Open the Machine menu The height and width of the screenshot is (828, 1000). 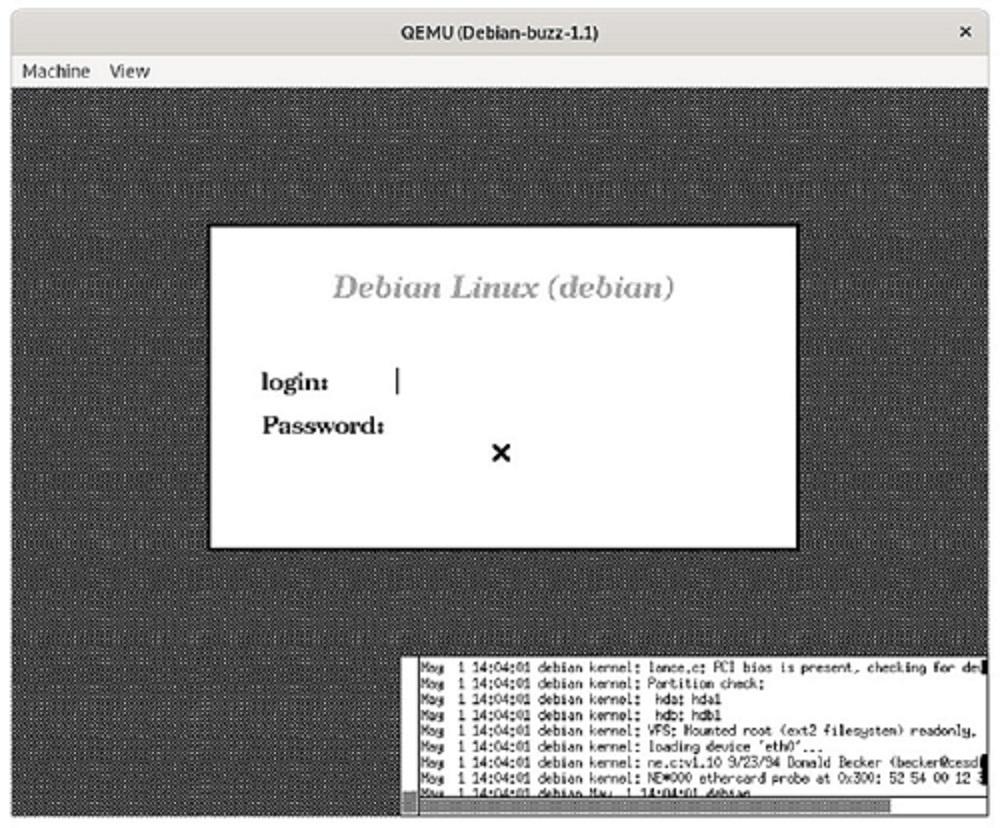point(56,71)
